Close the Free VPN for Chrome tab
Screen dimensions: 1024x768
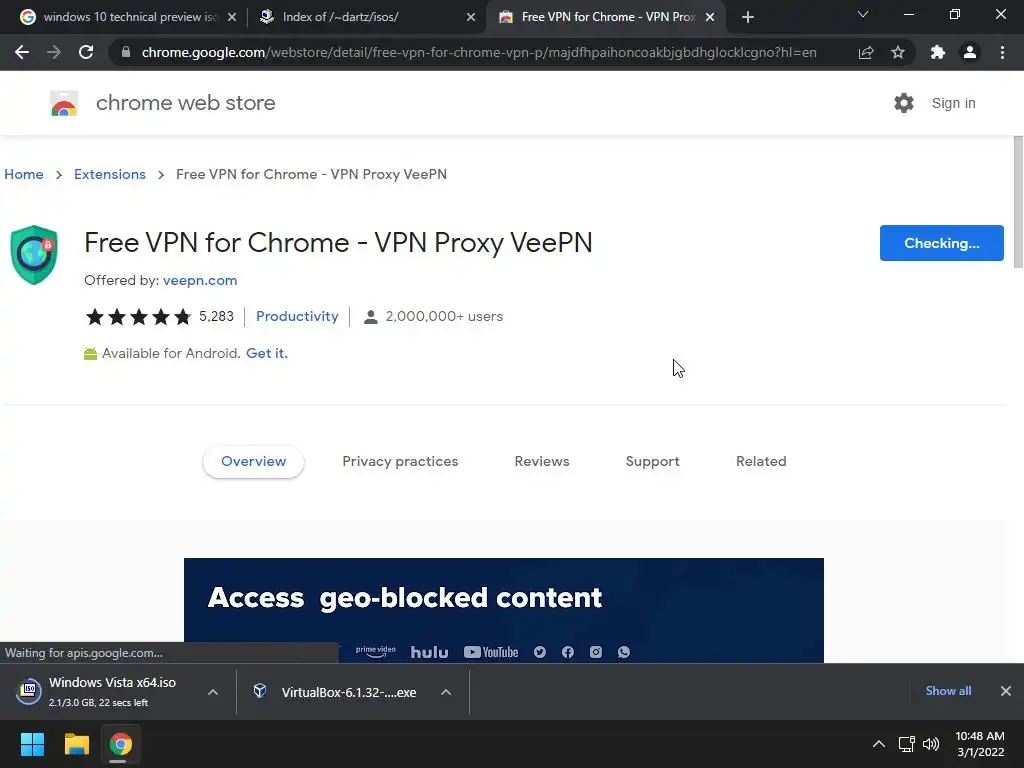(x=710, y=17)
